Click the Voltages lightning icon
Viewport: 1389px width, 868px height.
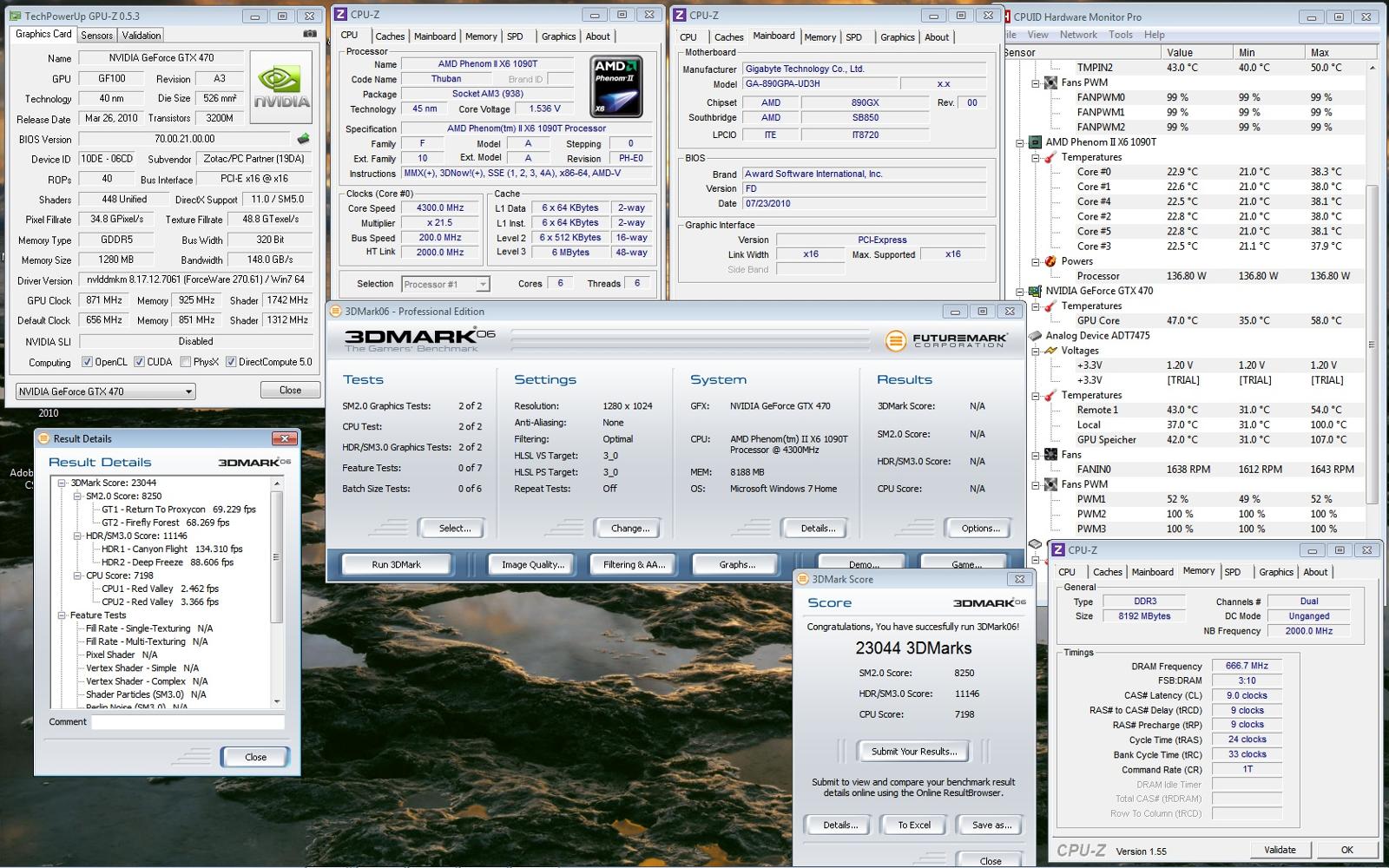coord(1050,350)
